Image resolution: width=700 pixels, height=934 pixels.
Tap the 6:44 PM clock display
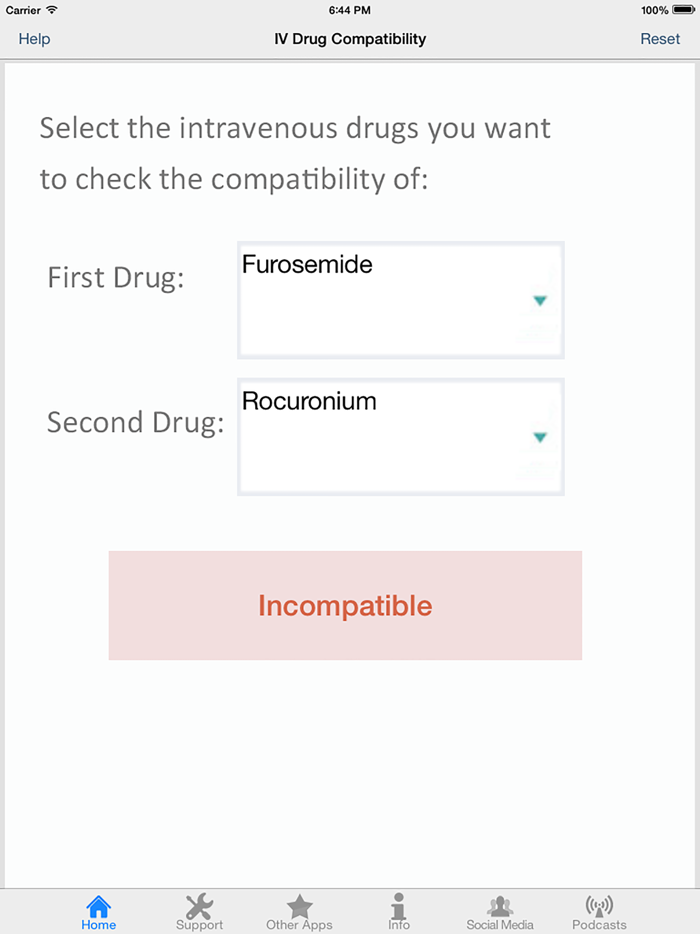tap(350, 10)
